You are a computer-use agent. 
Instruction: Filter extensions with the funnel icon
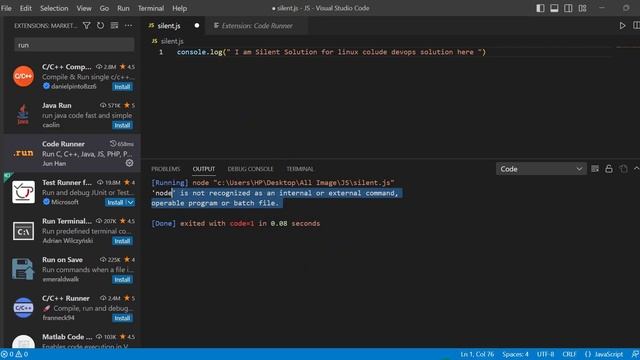87,25
